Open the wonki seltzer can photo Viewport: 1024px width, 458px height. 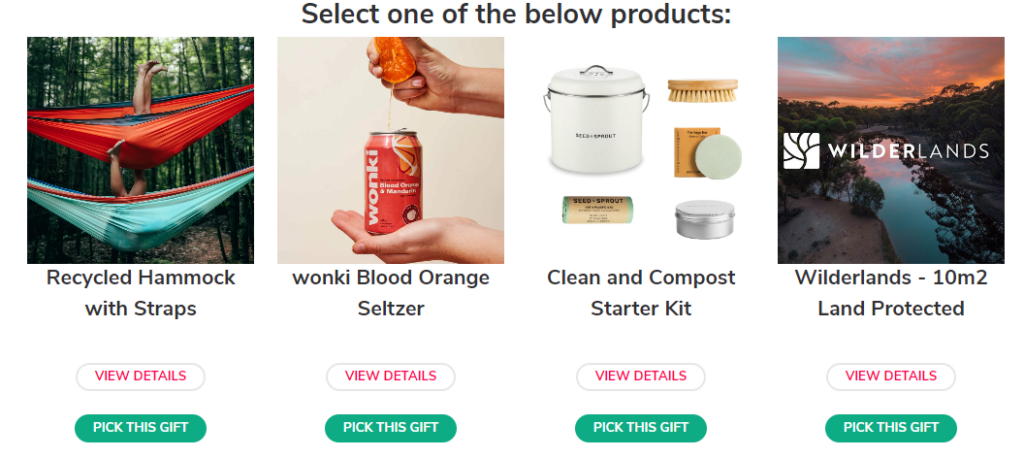pos(391,150)
